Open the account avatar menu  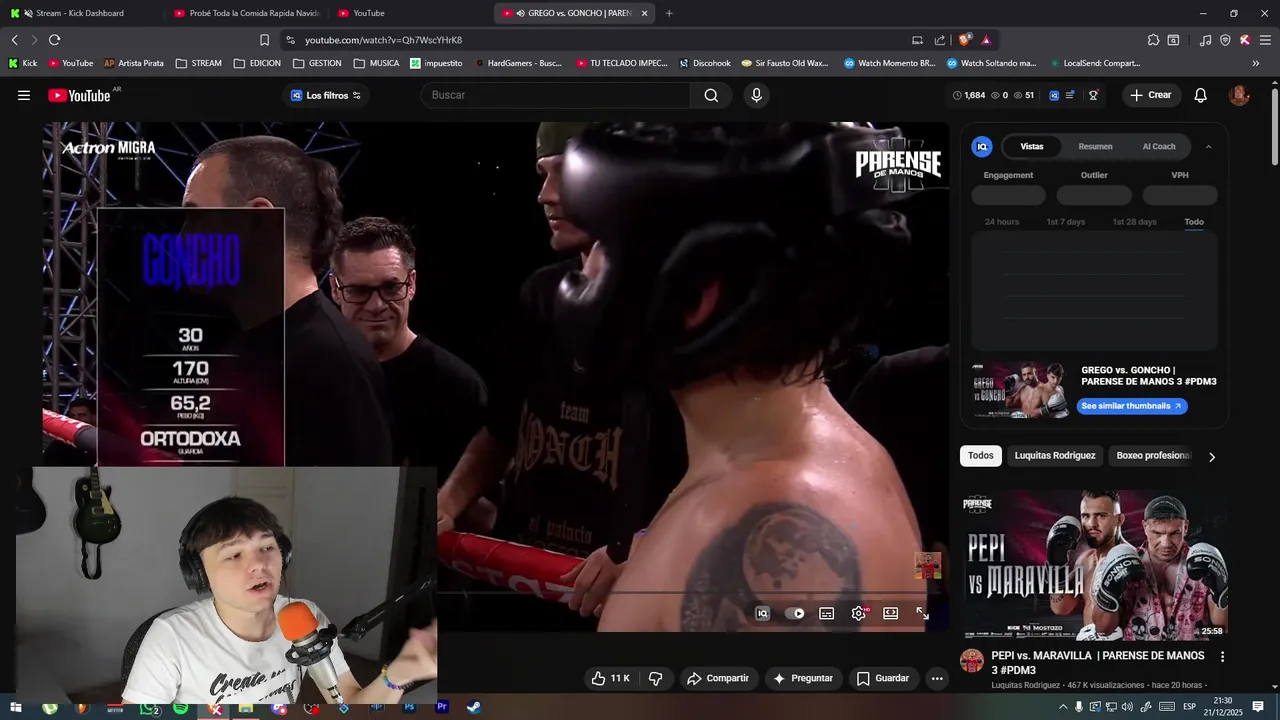tap(1239, 95)
